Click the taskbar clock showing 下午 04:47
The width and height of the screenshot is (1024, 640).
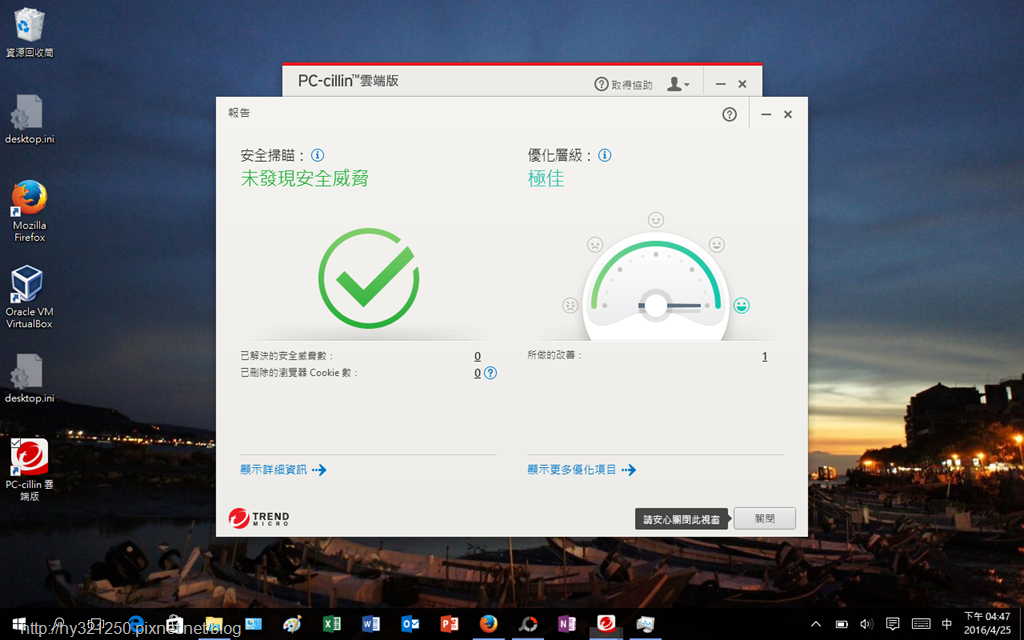[x=987, y=623]
